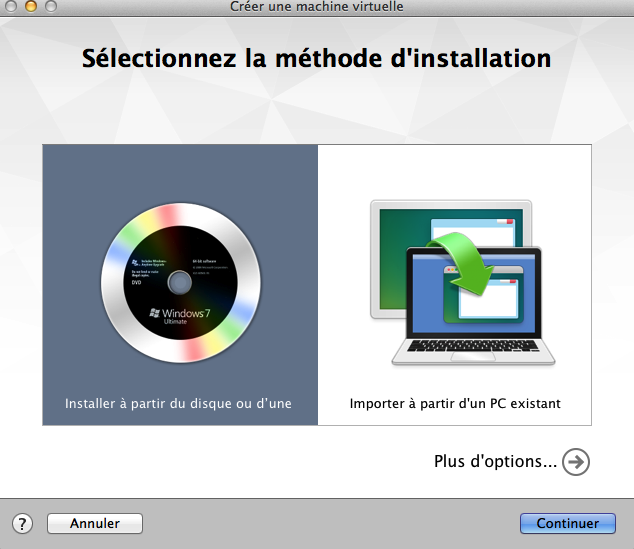634x549 pixels.
Task: Click the 'Créer une machine virtuelle' window title
Action: 317,6
